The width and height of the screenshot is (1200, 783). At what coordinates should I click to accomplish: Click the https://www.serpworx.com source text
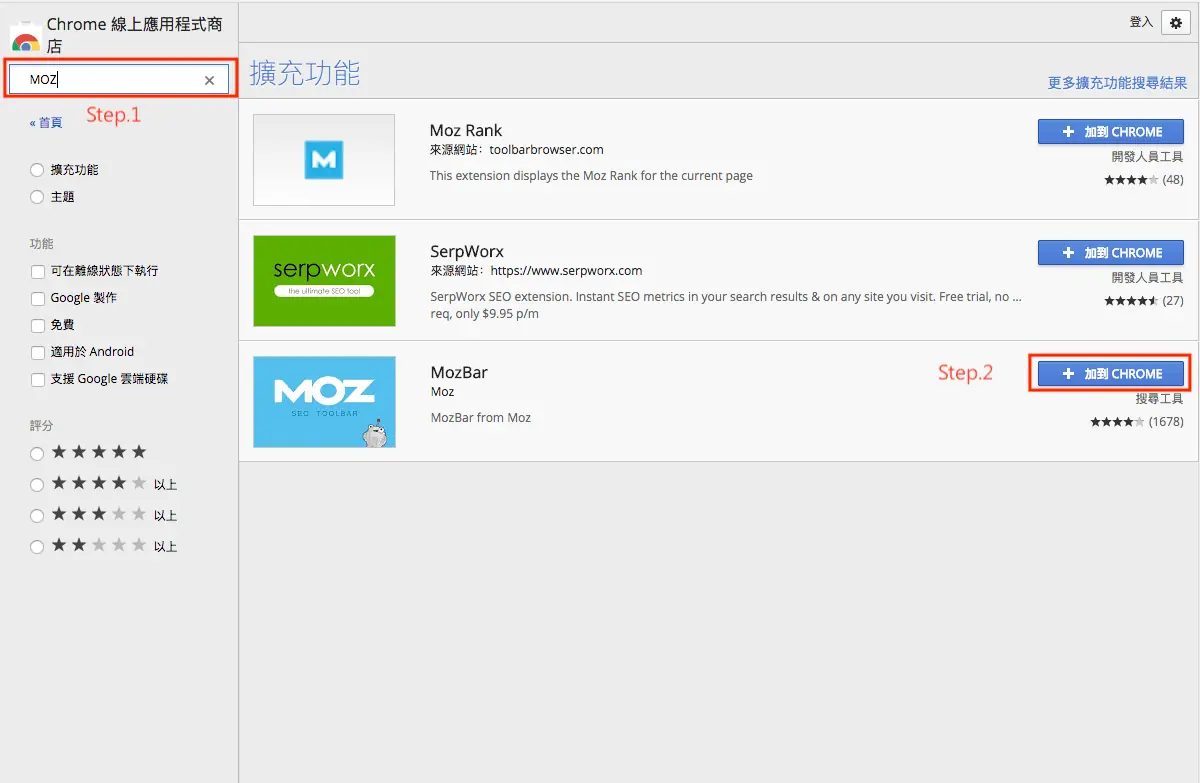pos(566,271)
